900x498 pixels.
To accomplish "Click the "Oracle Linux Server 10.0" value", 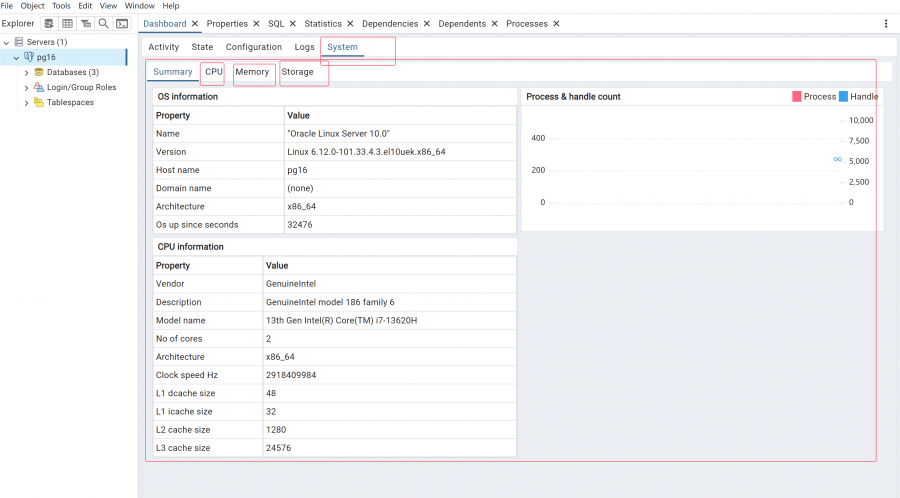I will tap(339, 134).
